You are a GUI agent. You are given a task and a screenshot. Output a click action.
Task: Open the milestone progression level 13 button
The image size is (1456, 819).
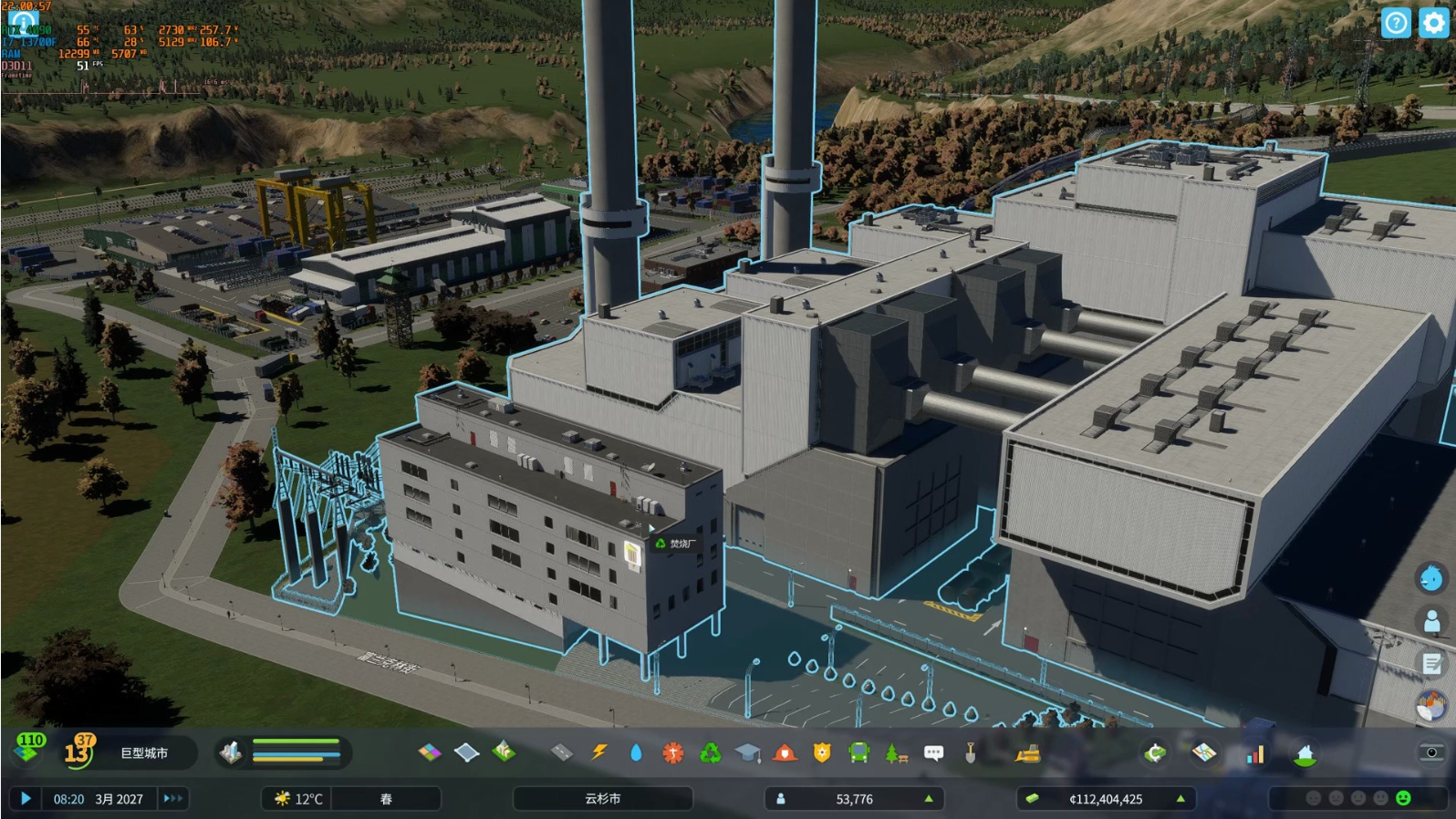pos(79,750)
